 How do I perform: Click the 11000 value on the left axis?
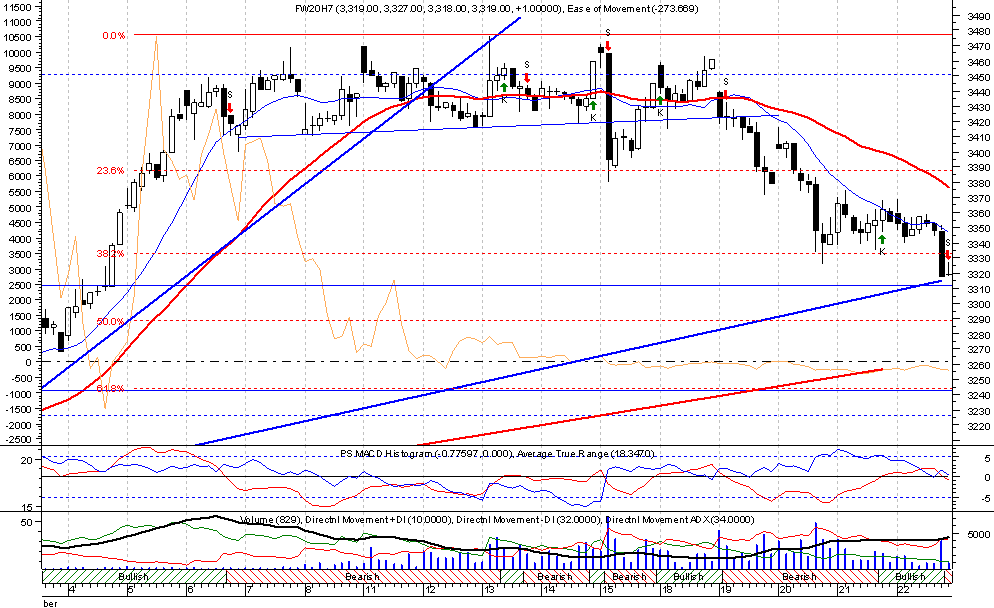point(18,22)
